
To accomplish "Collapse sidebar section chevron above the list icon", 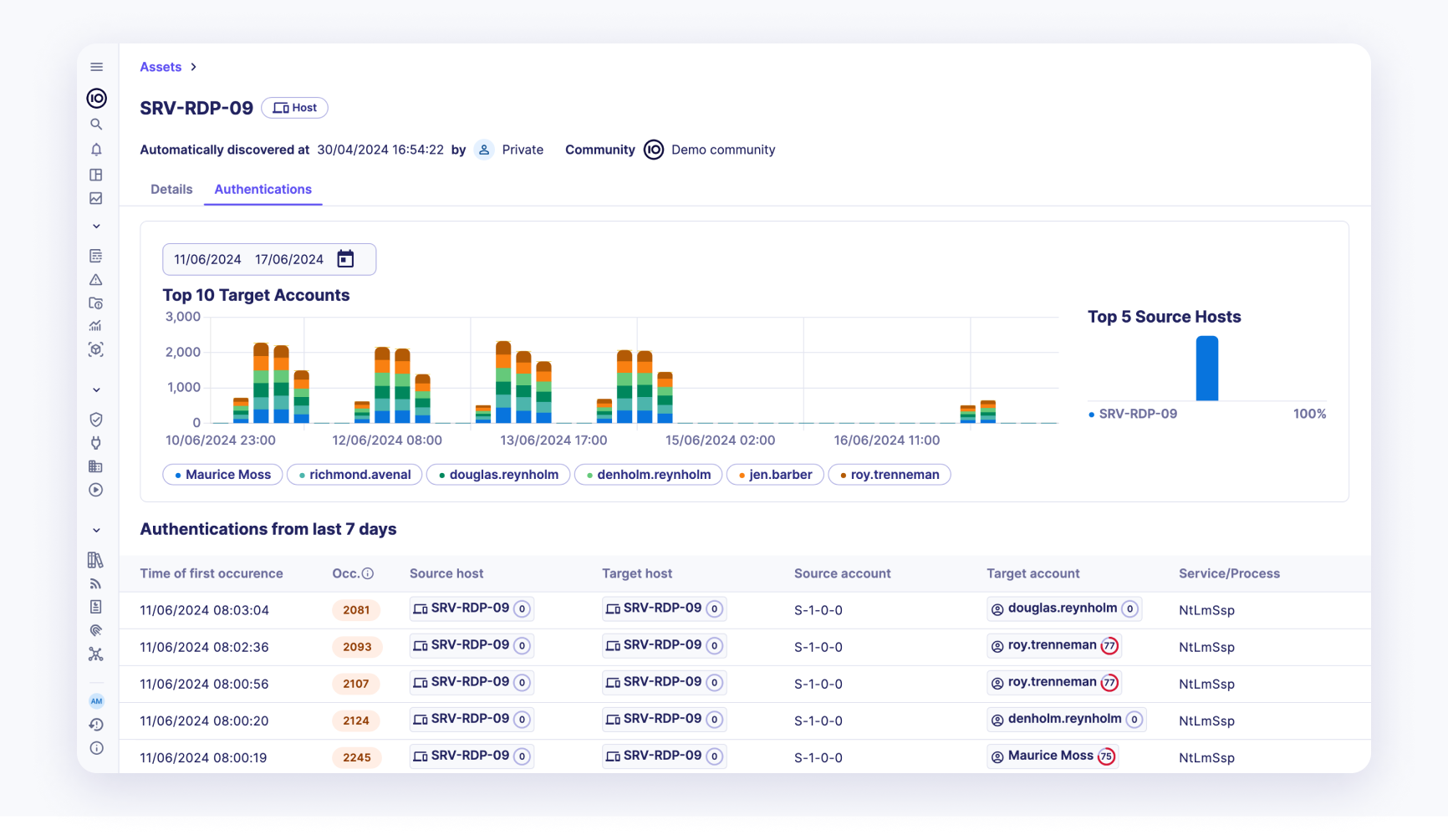I will coord(96,227).
